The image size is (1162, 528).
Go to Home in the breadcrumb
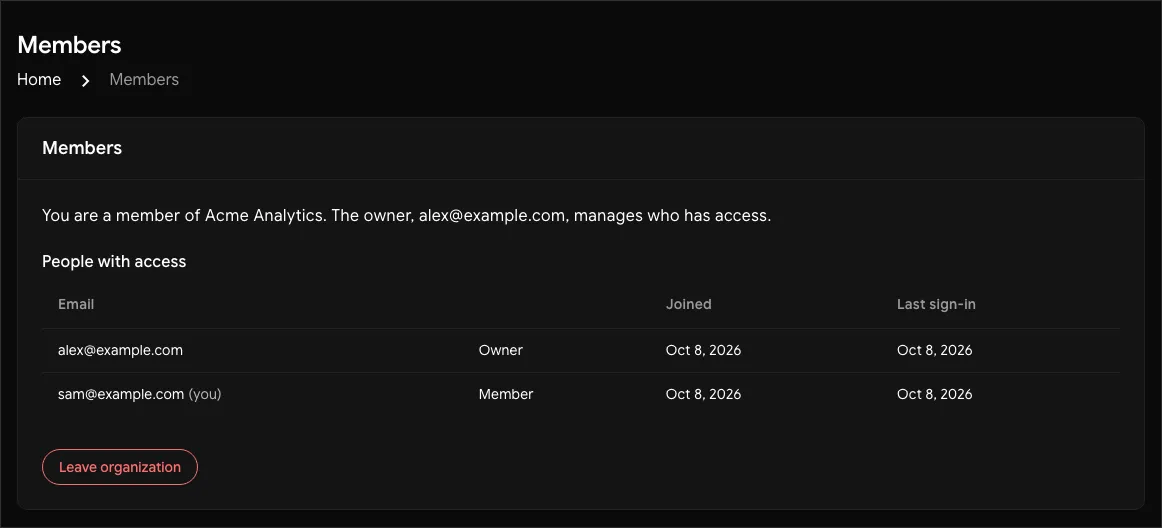39,79
